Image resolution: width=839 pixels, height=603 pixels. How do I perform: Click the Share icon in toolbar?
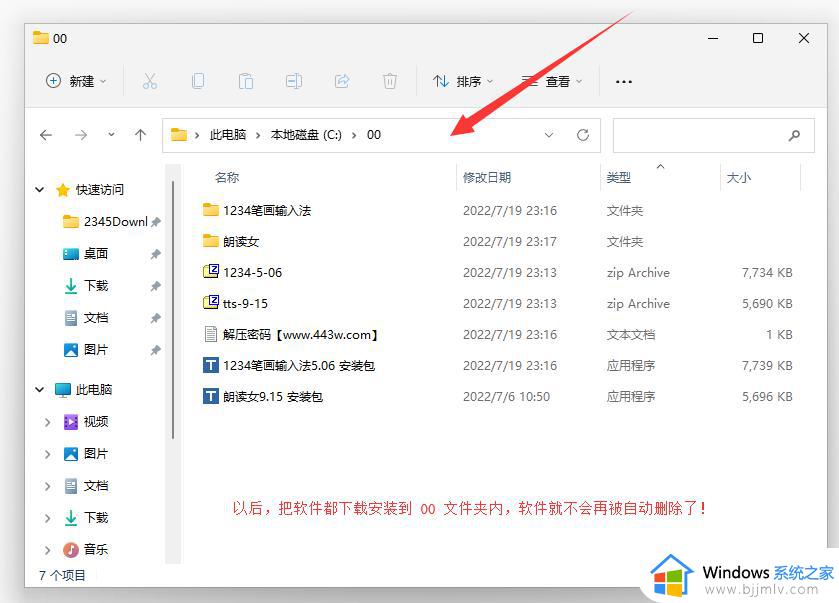(342, 81)
